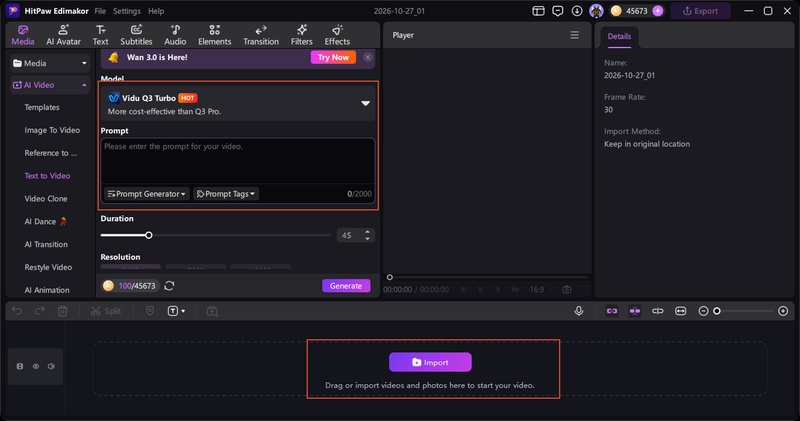Image resolution: width=800 pixels, height=421 pixels.
Task: Open the layout switcher icon
Action: pyautogui.click(x=538, y=11)
